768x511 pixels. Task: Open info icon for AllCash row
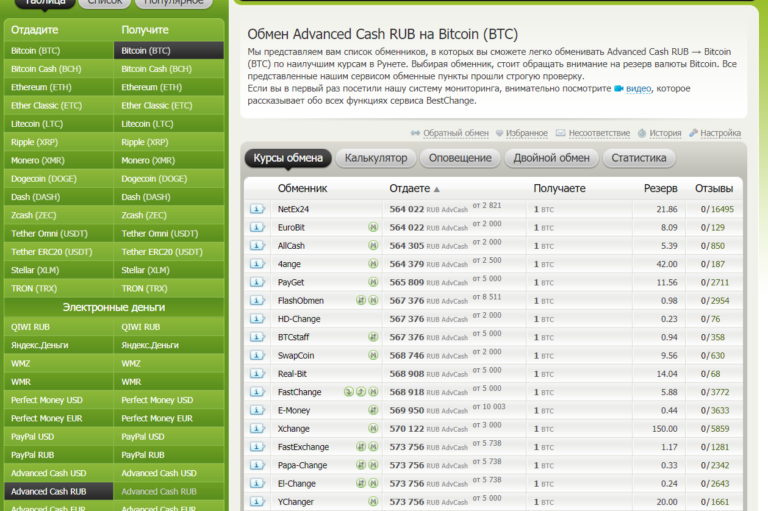[257, 245]
